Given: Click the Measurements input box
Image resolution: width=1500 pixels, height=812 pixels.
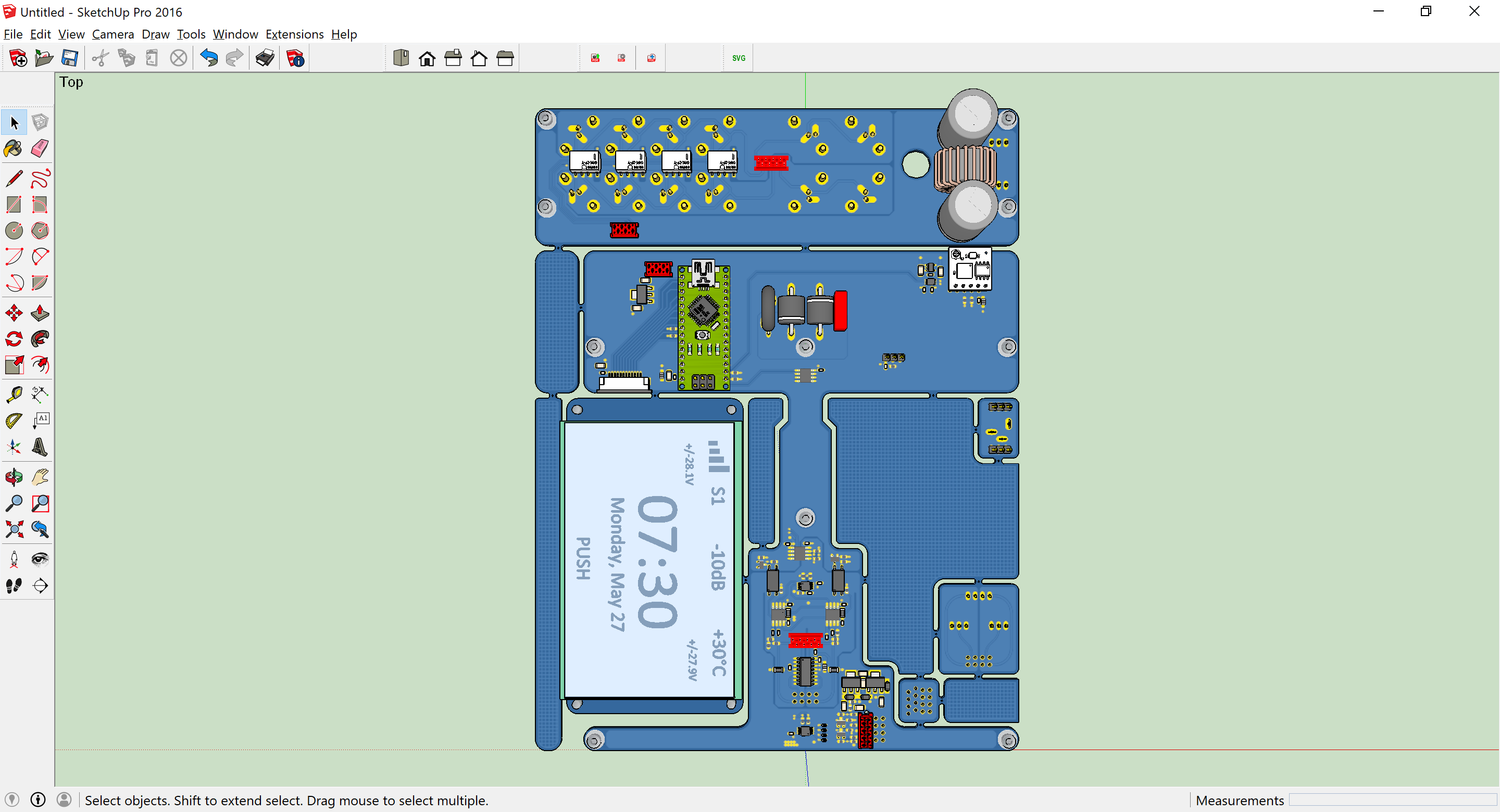Looking at the screenshot, I should click(x=1393, y=801).
